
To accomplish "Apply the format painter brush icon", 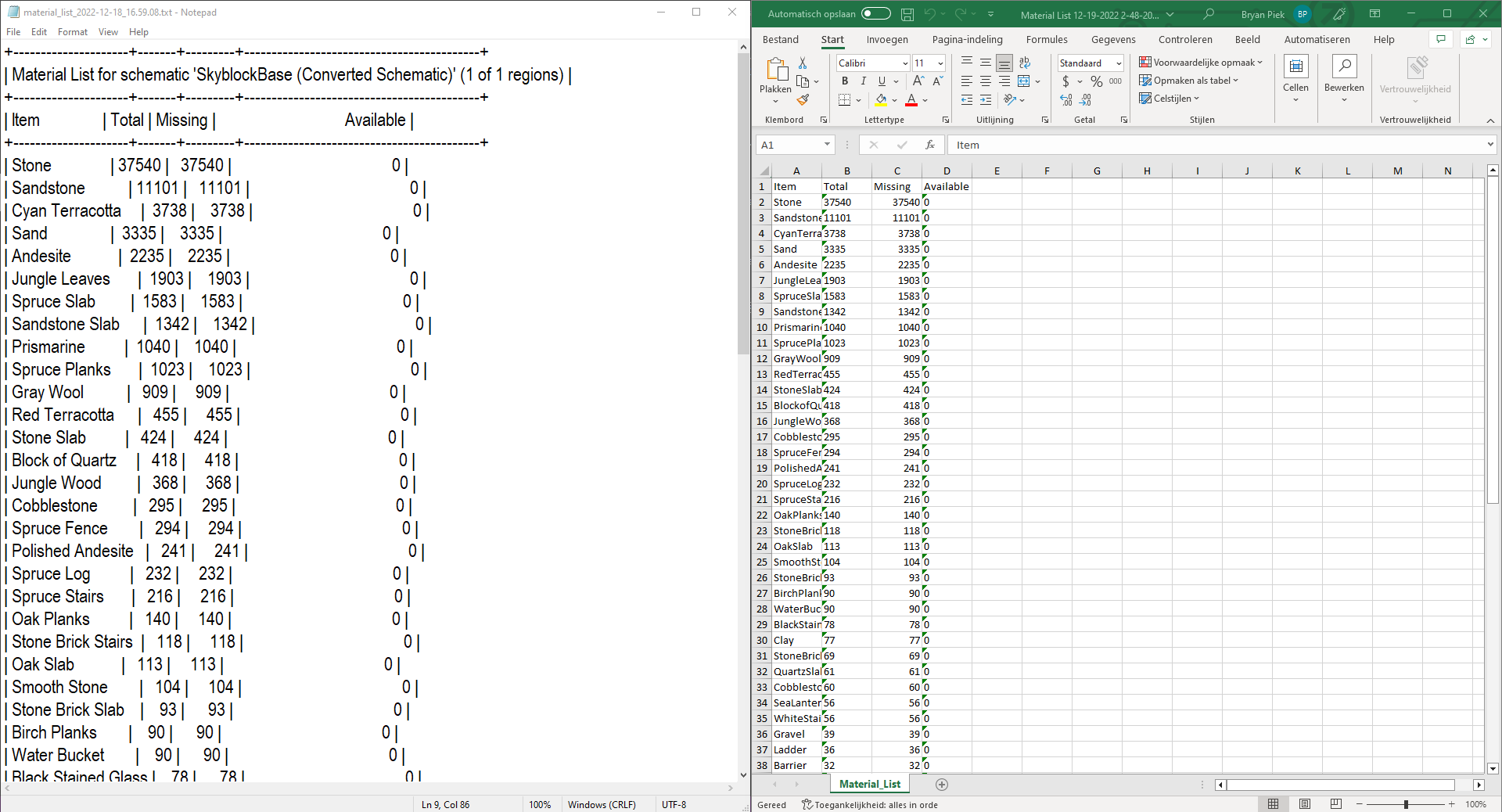I will (803, 99).
